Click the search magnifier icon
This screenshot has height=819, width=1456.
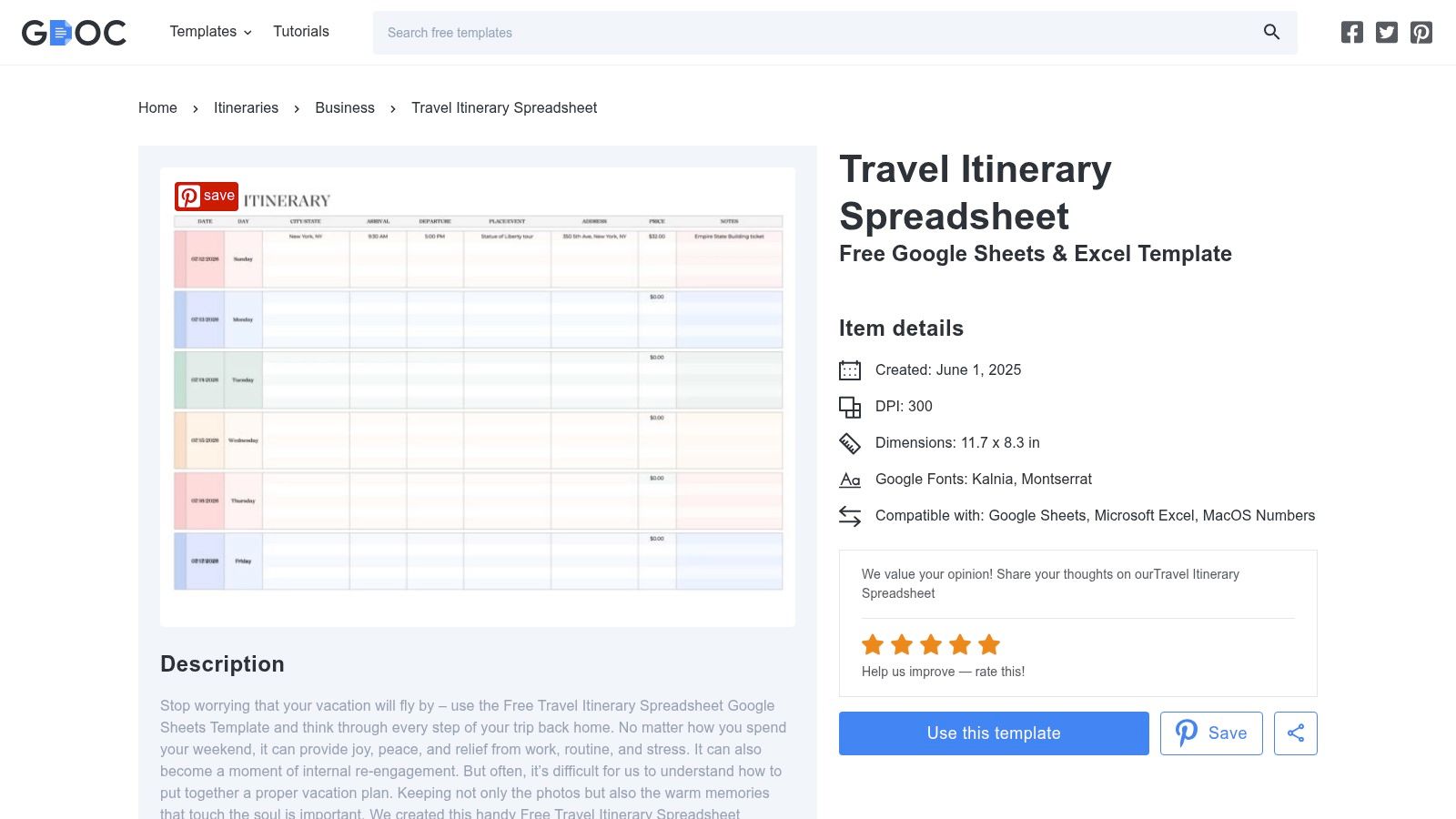click(1270, 32)
